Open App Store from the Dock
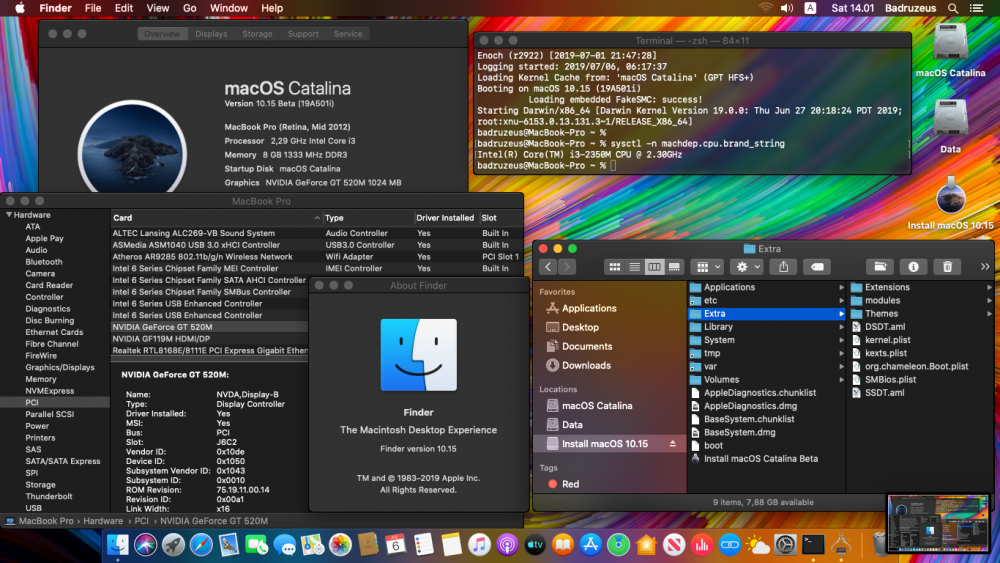This screenshot has width=1000, height=563. pos(591,545)
